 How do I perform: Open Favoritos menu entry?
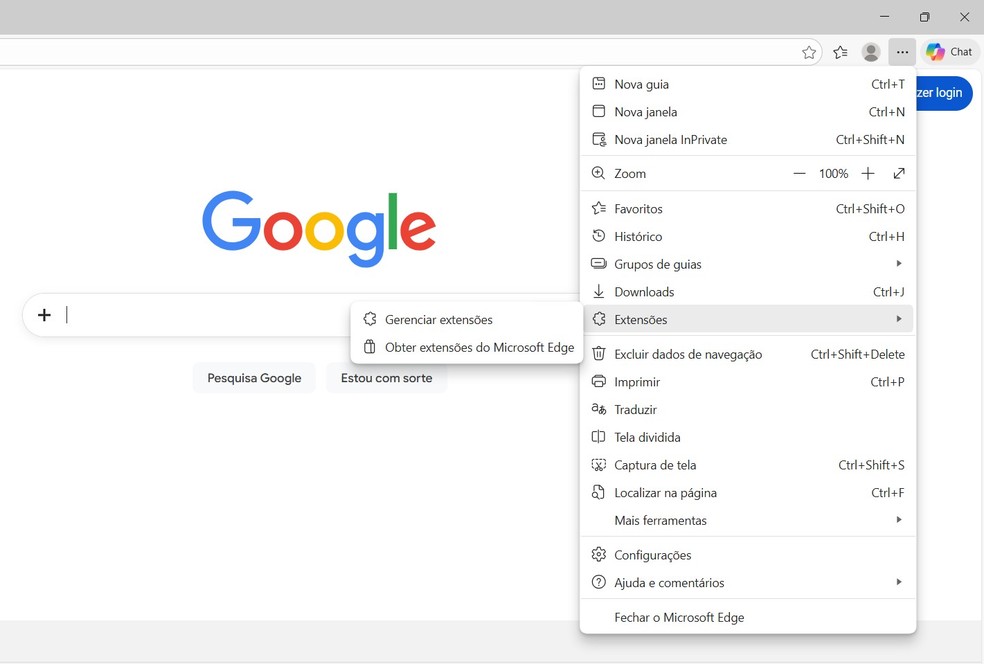(748, 209)
